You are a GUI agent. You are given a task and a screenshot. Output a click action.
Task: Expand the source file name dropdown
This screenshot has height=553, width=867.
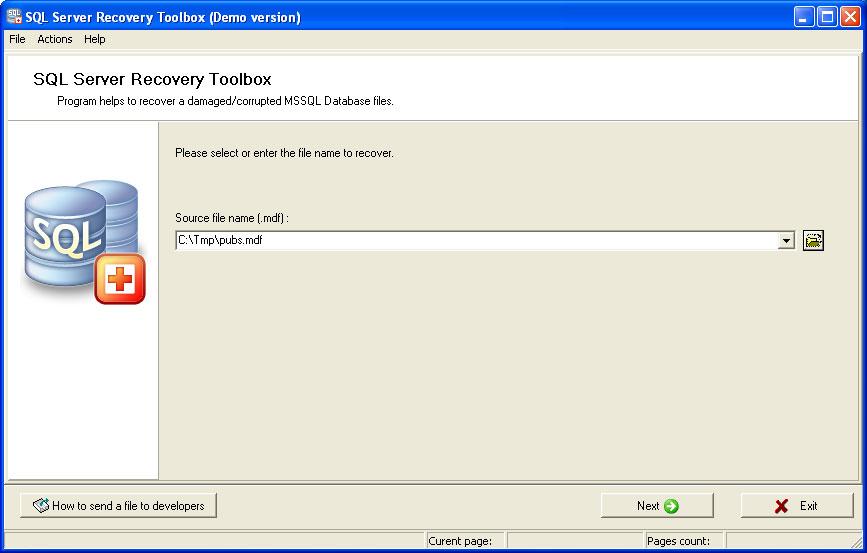pyautogui.click(x=786, y=241)
